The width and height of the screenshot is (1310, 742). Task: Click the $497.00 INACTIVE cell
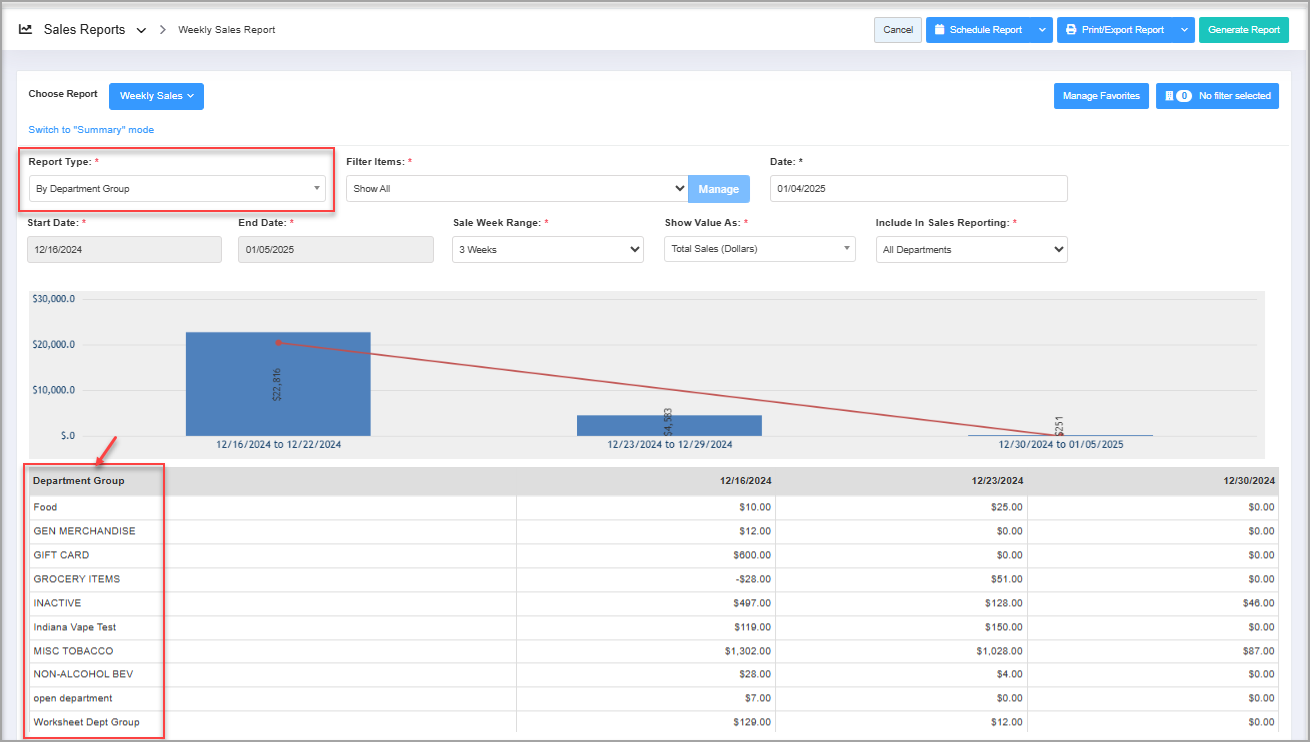[x=753, y=603]
